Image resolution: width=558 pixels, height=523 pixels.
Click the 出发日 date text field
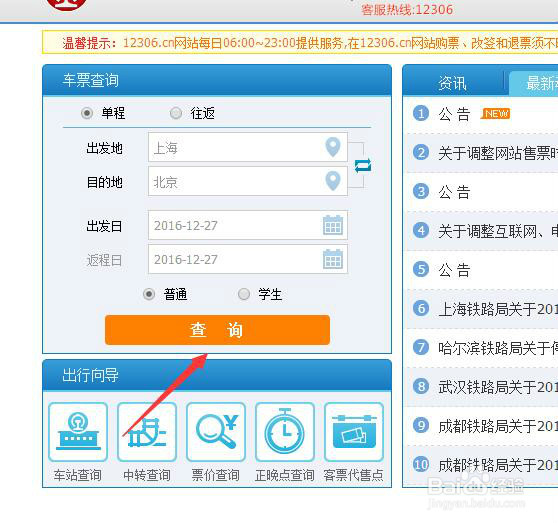point(248,225)
